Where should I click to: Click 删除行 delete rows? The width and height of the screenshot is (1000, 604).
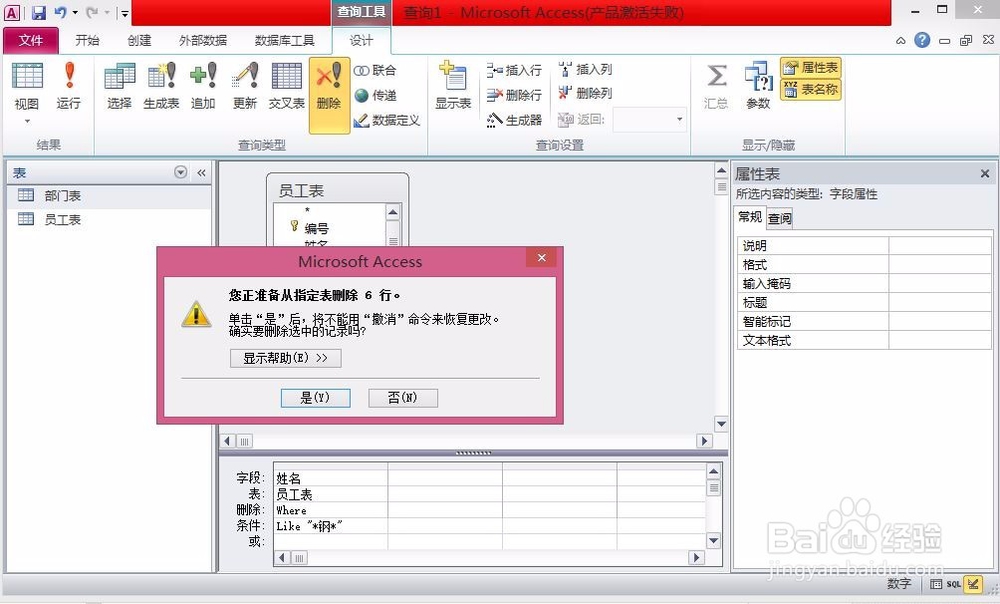point(514,95)
